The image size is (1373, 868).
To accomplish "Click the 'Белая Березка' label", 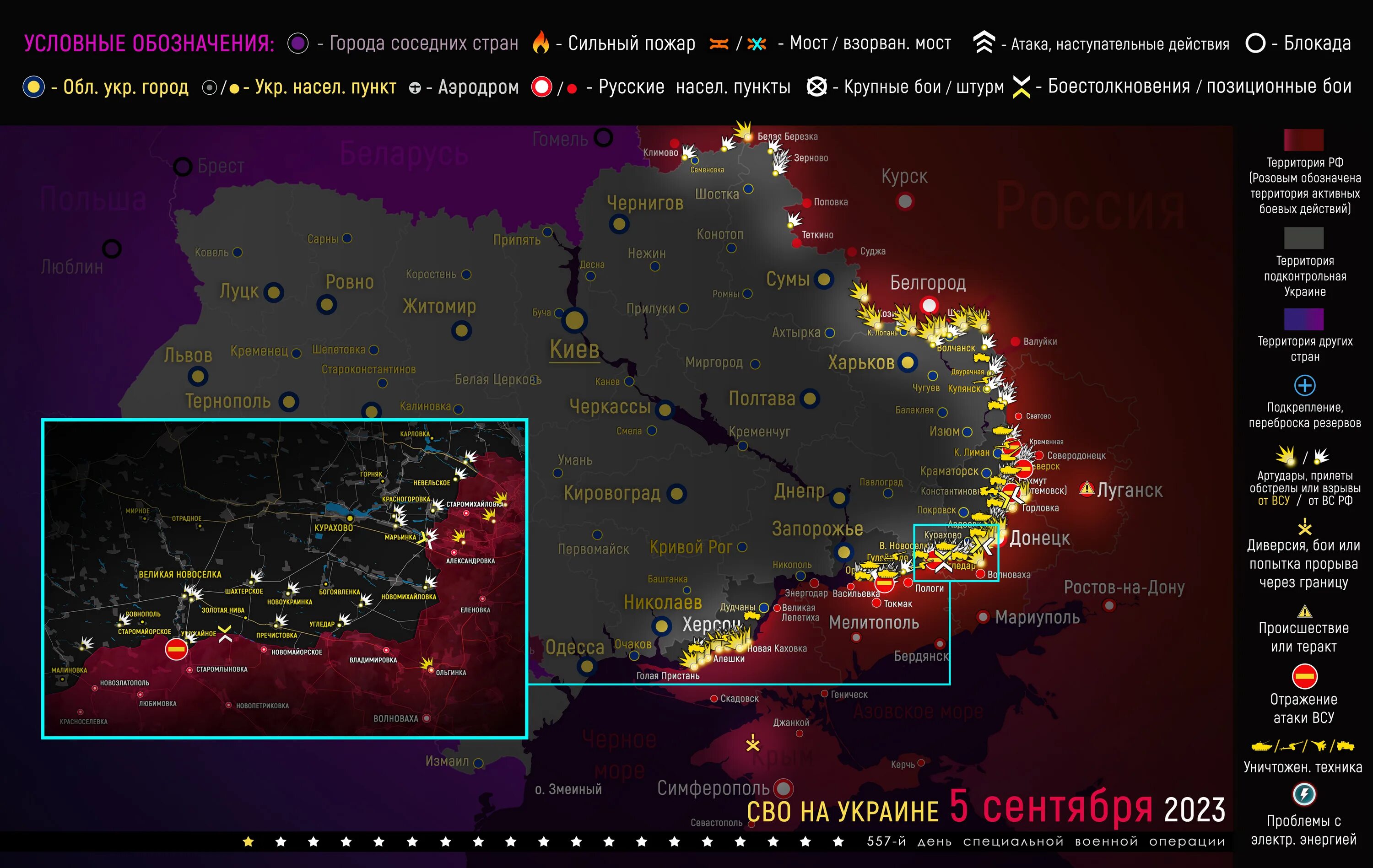I will click(x=788, y=137).
